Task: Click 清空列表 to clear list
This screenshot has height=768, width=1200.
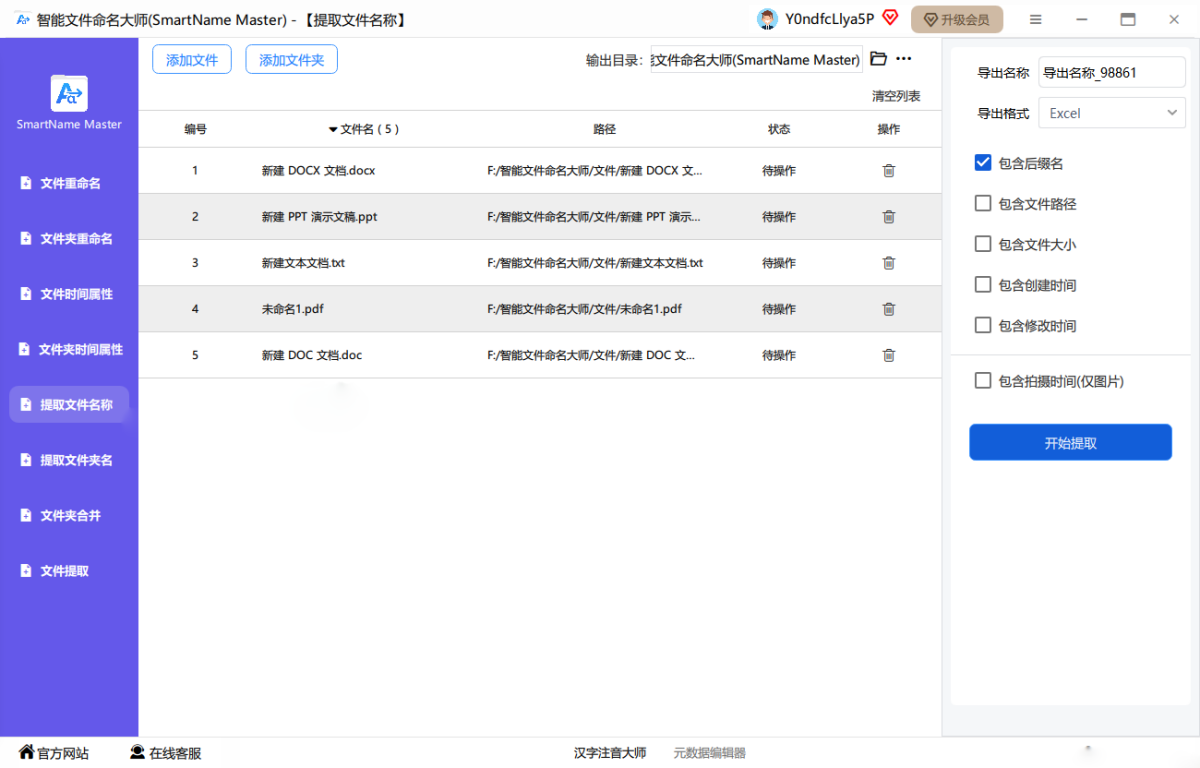Action: [x=895, y=97]
